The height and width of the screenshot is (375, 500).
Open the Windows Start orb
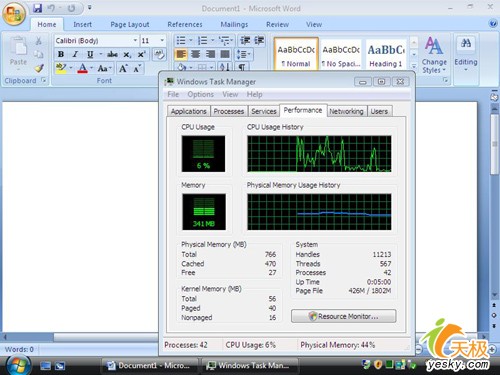click(17, 365)
